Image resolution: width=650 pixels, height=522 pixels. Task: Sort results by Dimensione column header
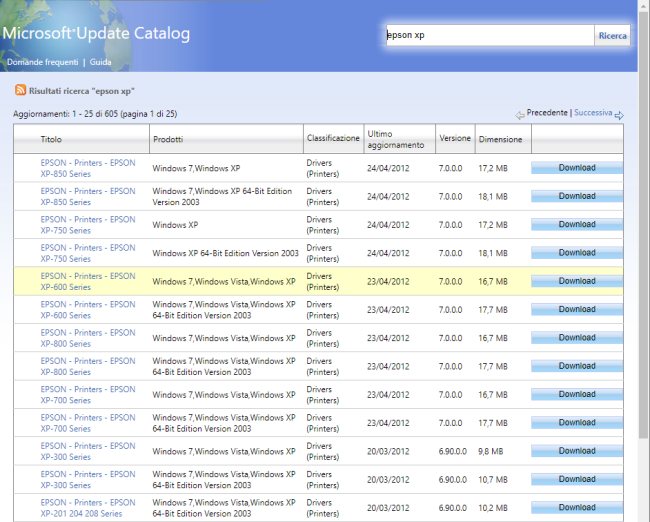pyautogui.click(x=500, y=139)
